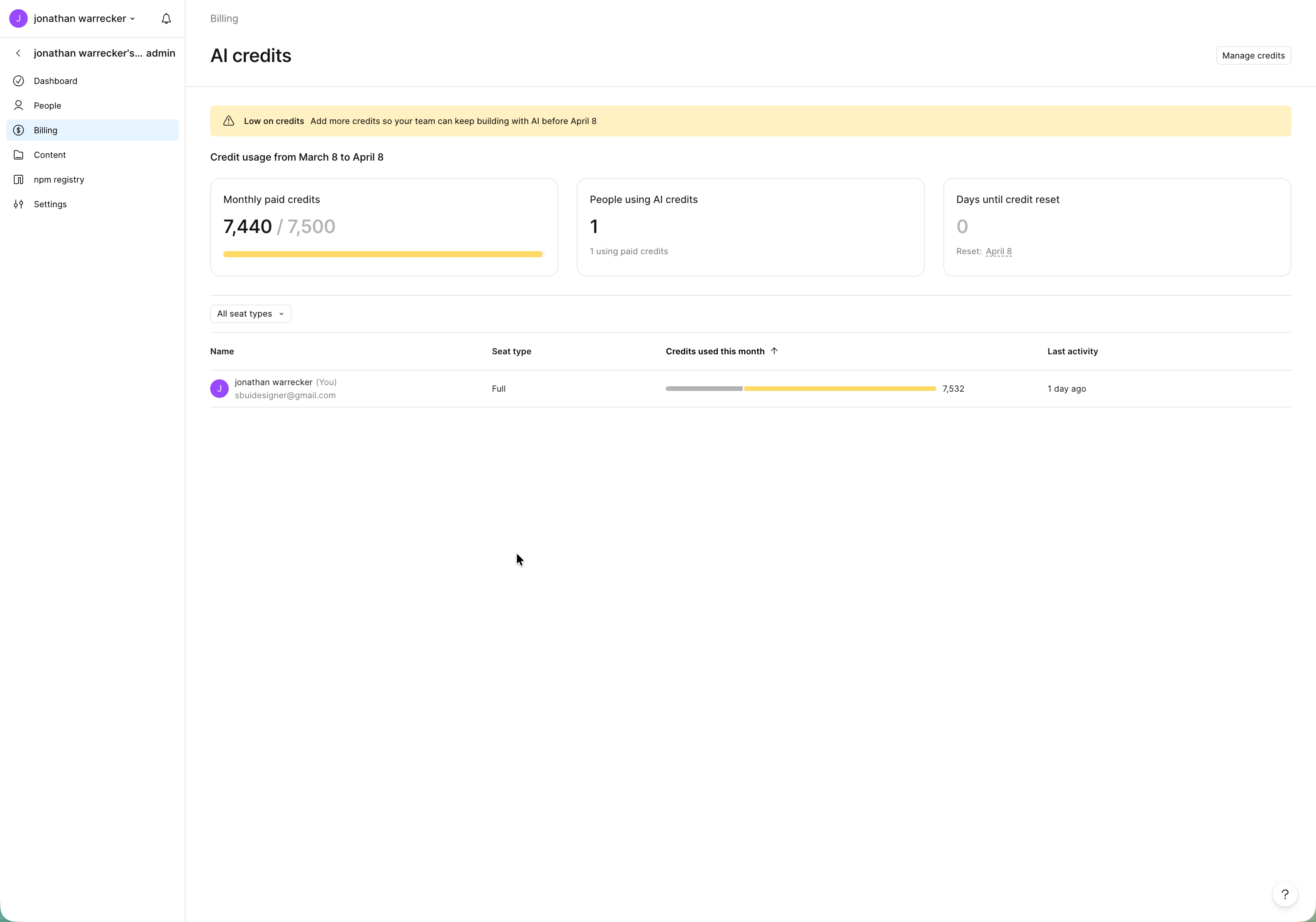Click the April 8 reset date link
Screen dimensions: 1316x922
(998, 251)
